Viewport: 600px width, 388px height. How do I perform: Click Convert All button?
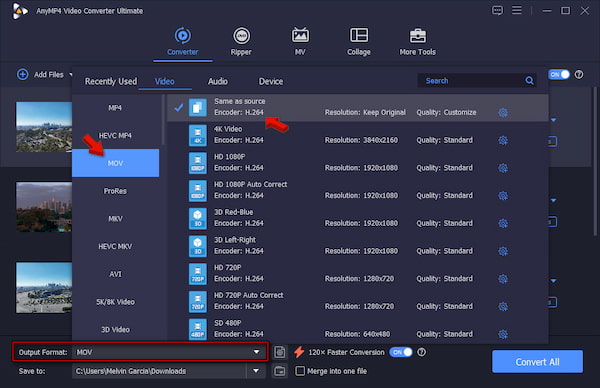point(537,362)
